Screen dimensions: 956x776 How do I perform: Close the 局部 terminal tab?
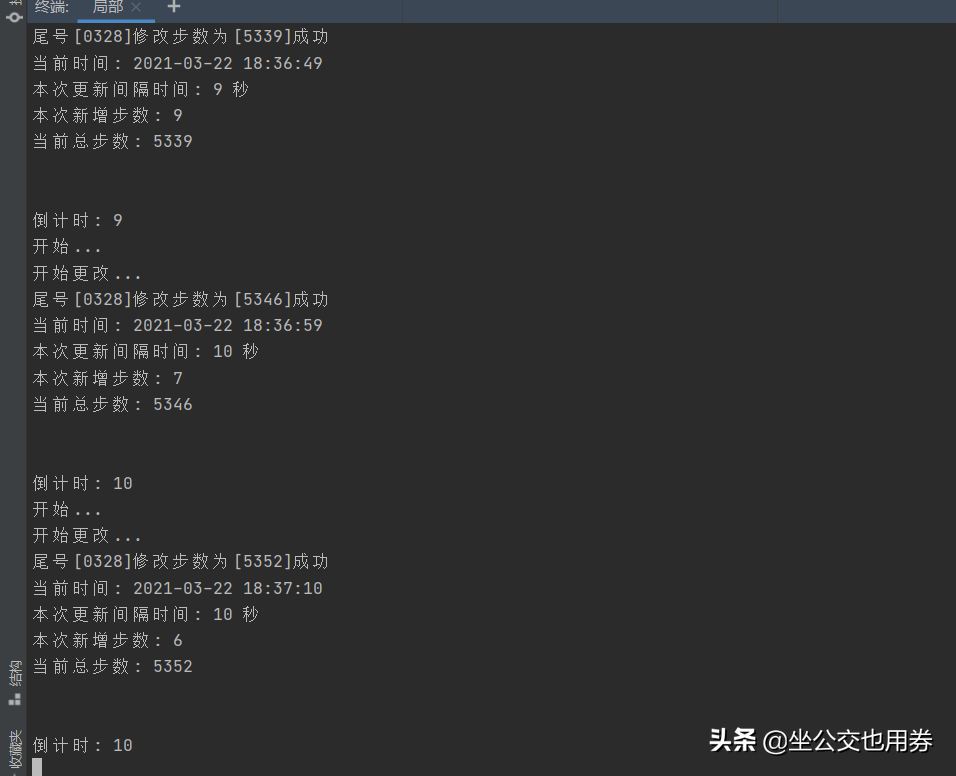pos(137,7)
